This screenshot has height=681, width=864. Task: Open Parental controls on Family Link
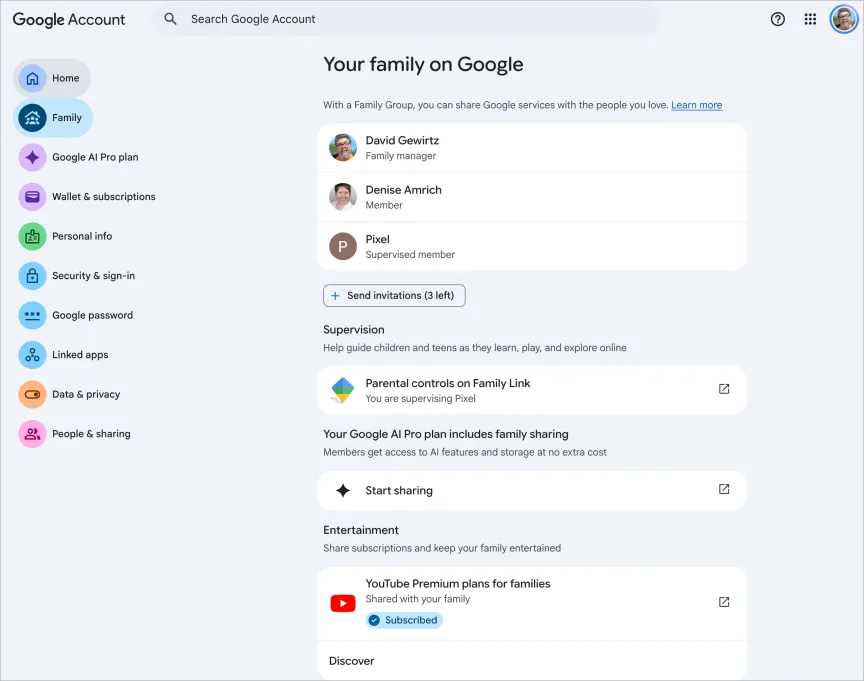(532, 390)
